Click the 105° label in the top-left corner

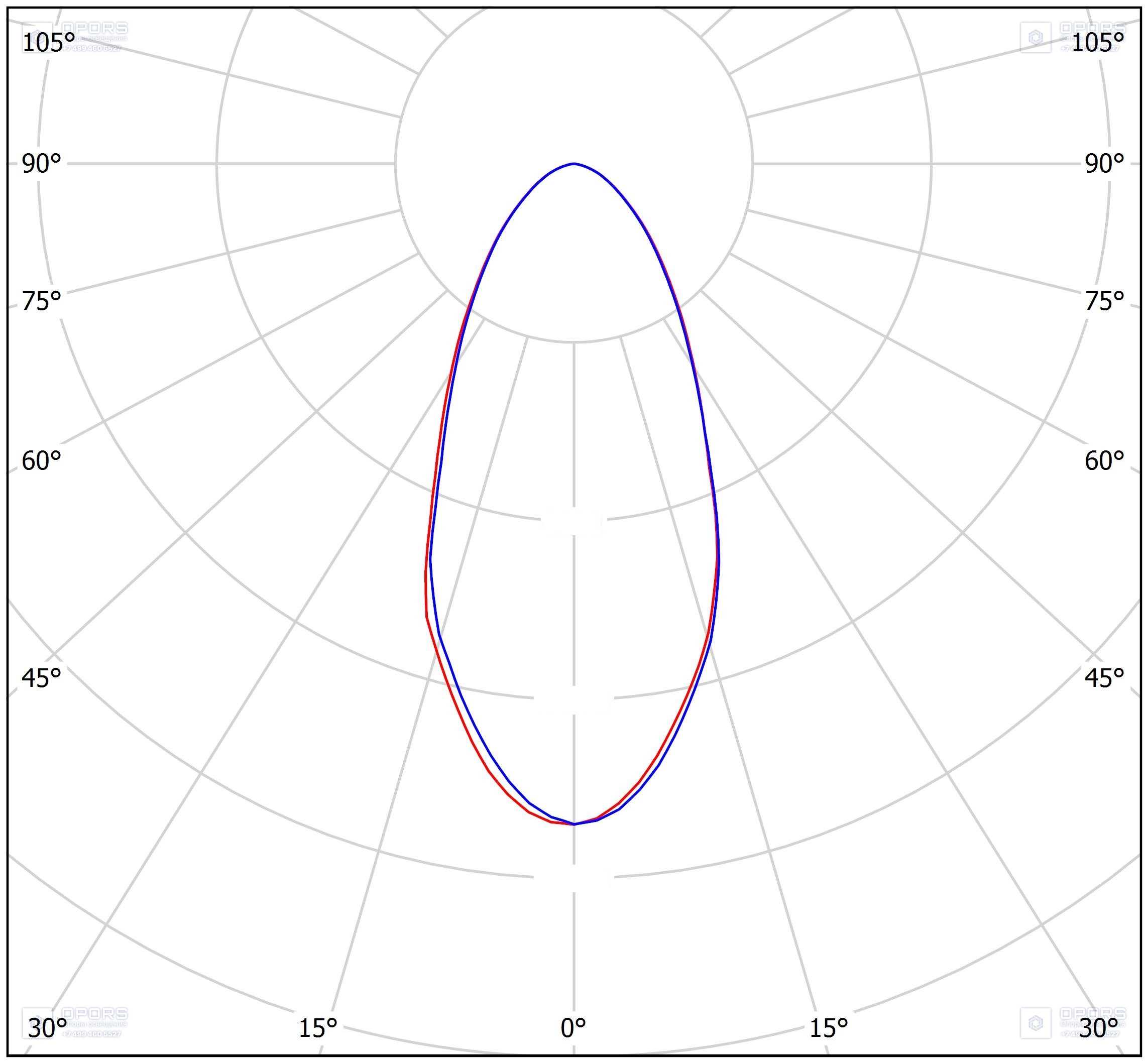click(x=48, y=43)
